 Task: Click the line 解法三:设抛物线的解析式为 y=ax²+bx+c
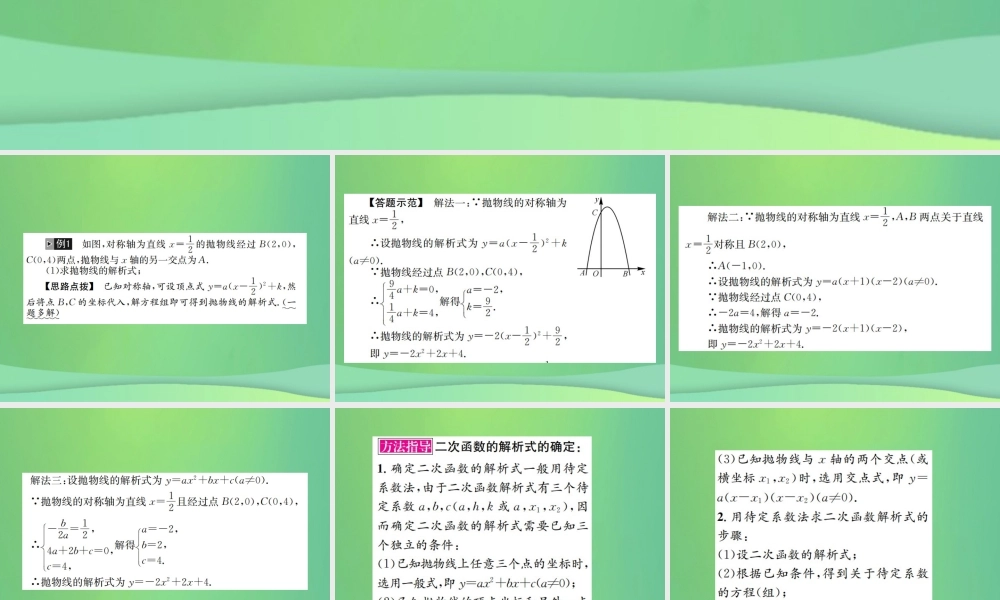(149, 480)
